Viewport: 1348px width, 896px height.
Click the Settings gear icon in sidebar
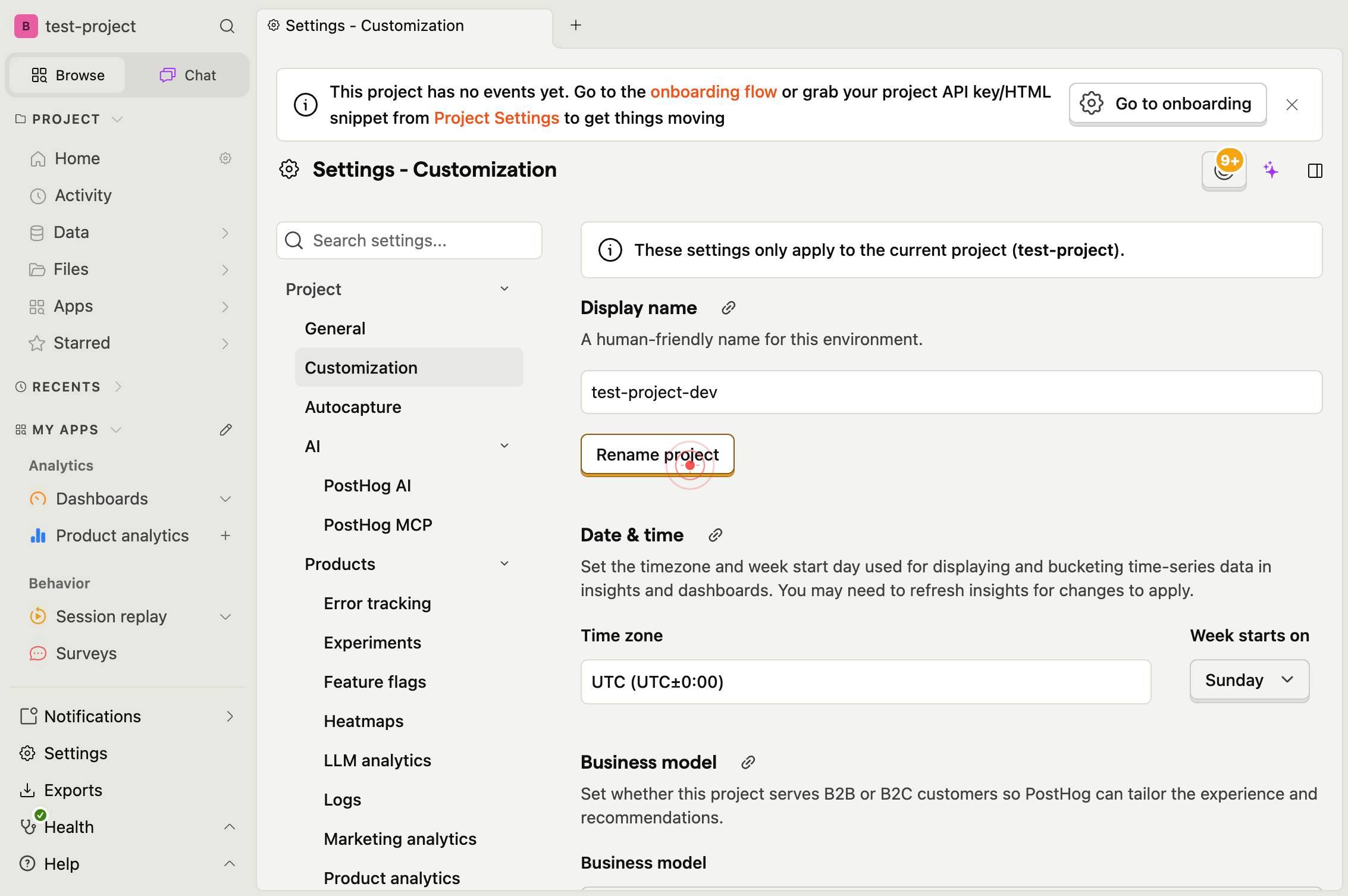pyautogui.click(x=27, y=753)
